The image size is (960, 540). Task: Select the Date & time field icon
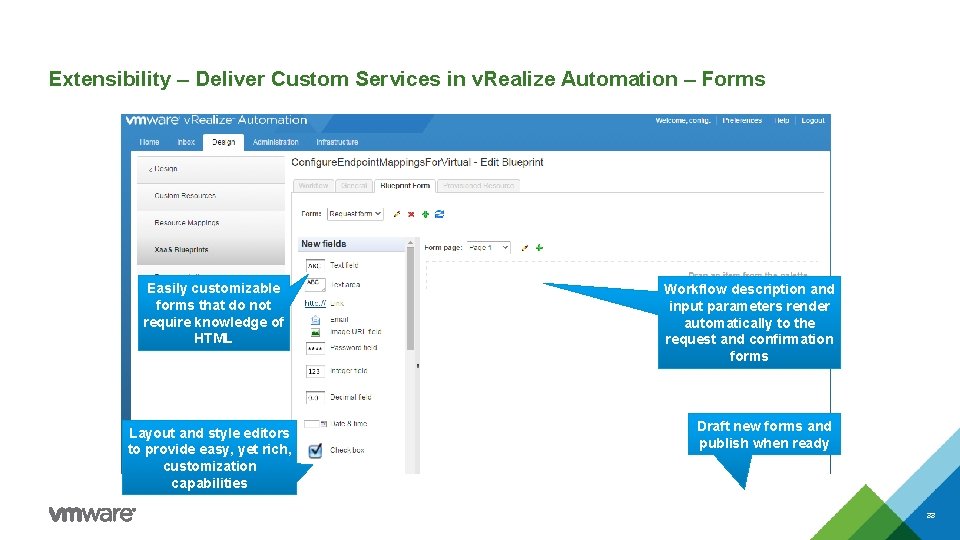[315, 424]
